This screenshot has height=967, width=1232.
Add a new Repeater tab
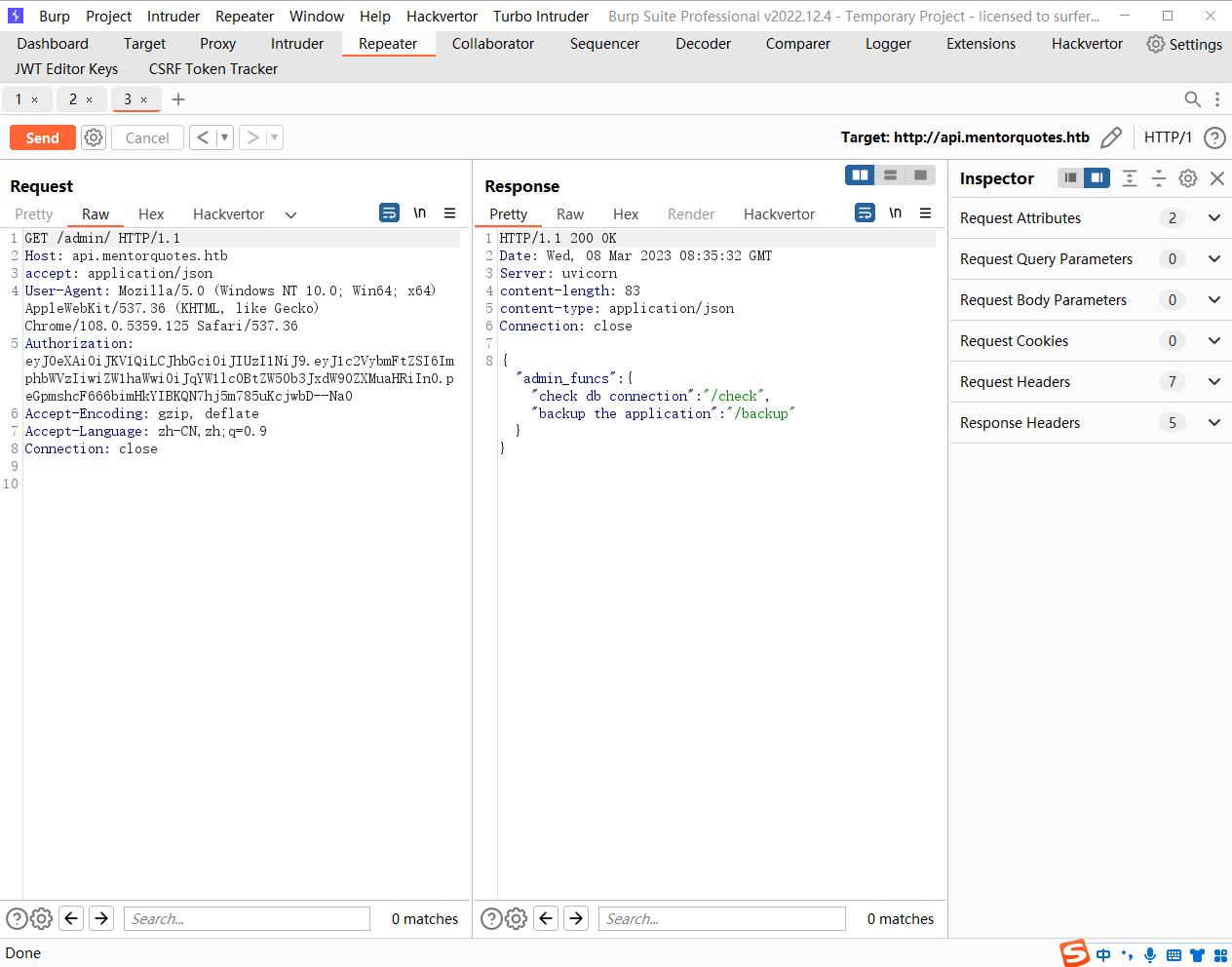click(178, 99)
